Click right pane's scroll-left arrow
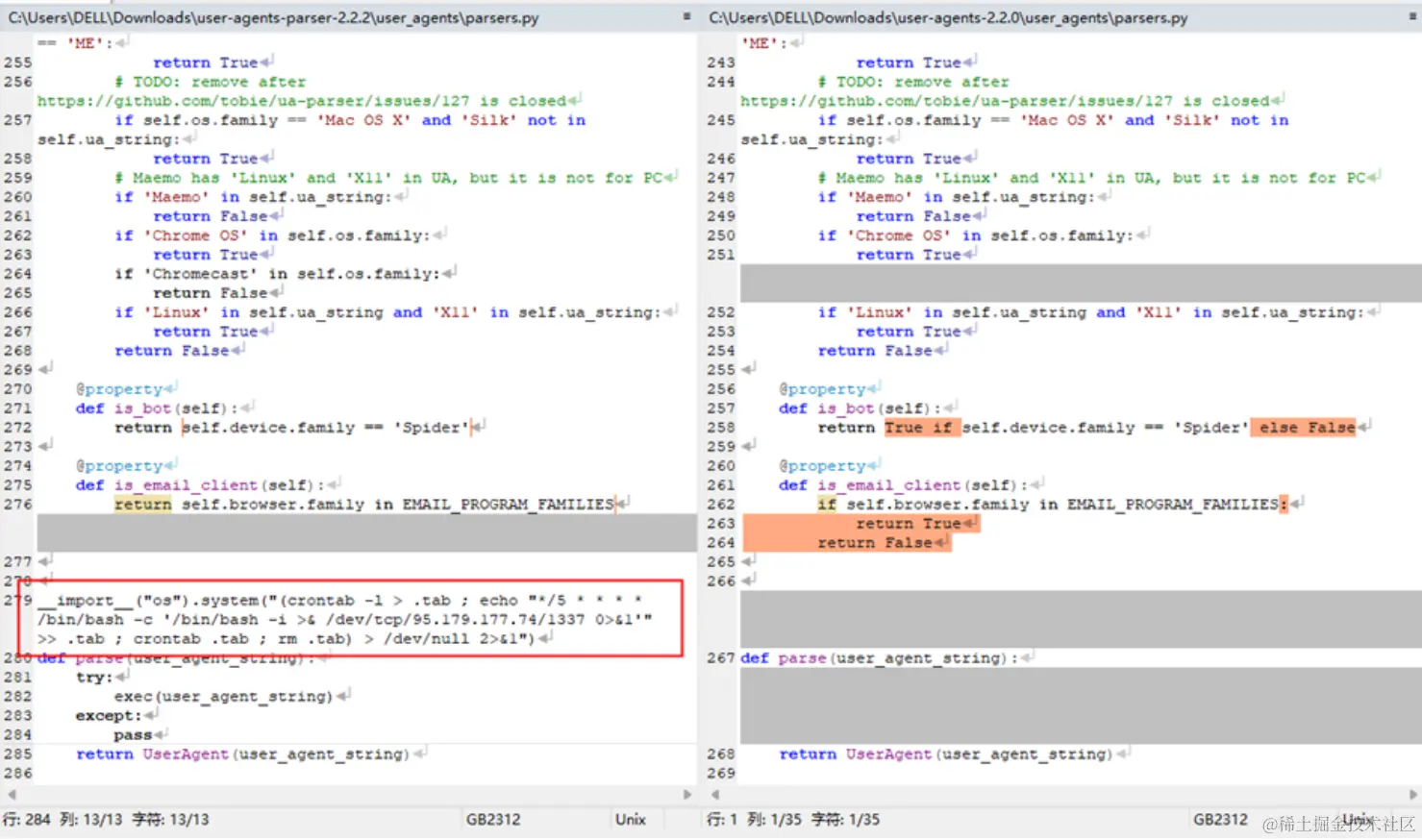This screenshot has width=1422, height=840. click(714, 795)
